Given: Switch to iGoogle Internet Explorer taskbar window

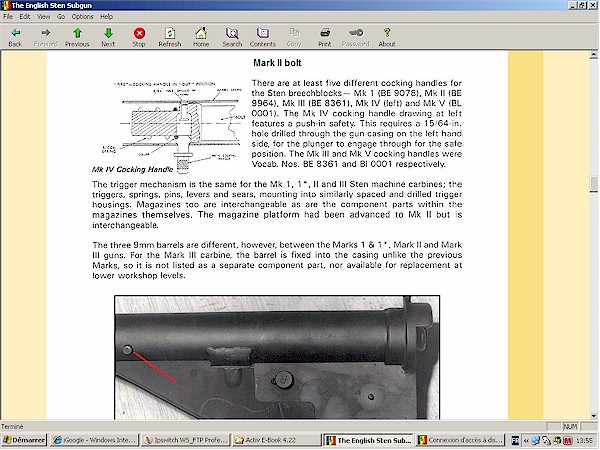Looking at the screenshot, I should [95, 440].
